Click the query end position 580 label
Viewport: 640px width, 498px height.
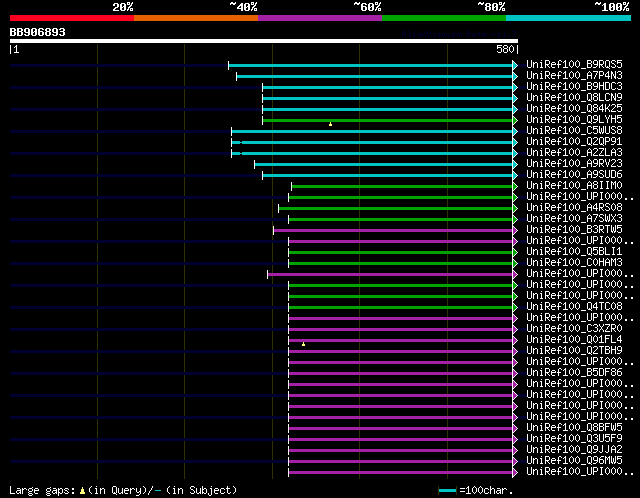coord(505,49)
